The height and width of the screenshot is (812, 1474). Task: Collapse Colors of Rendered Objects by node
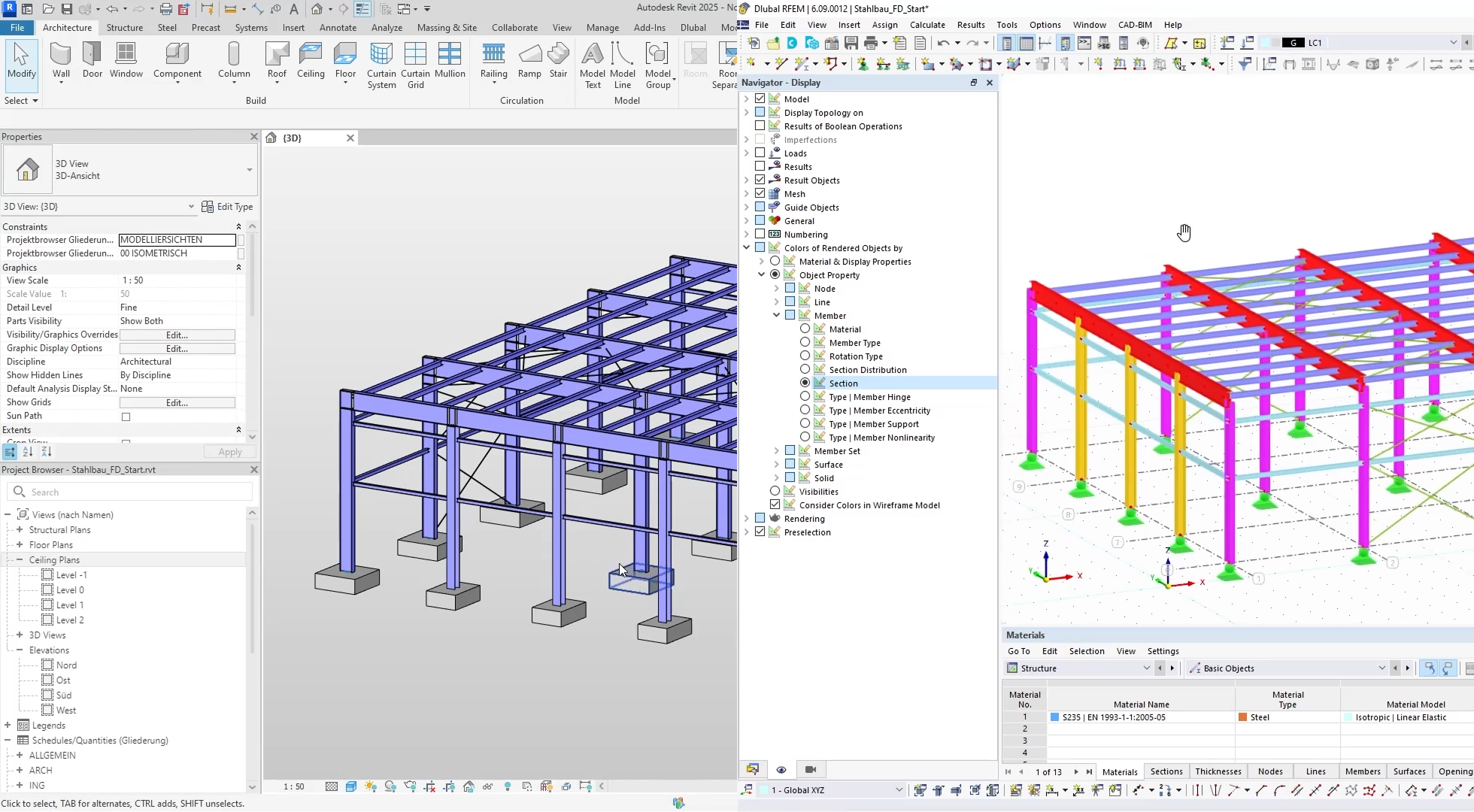click(x=746, y=247)
